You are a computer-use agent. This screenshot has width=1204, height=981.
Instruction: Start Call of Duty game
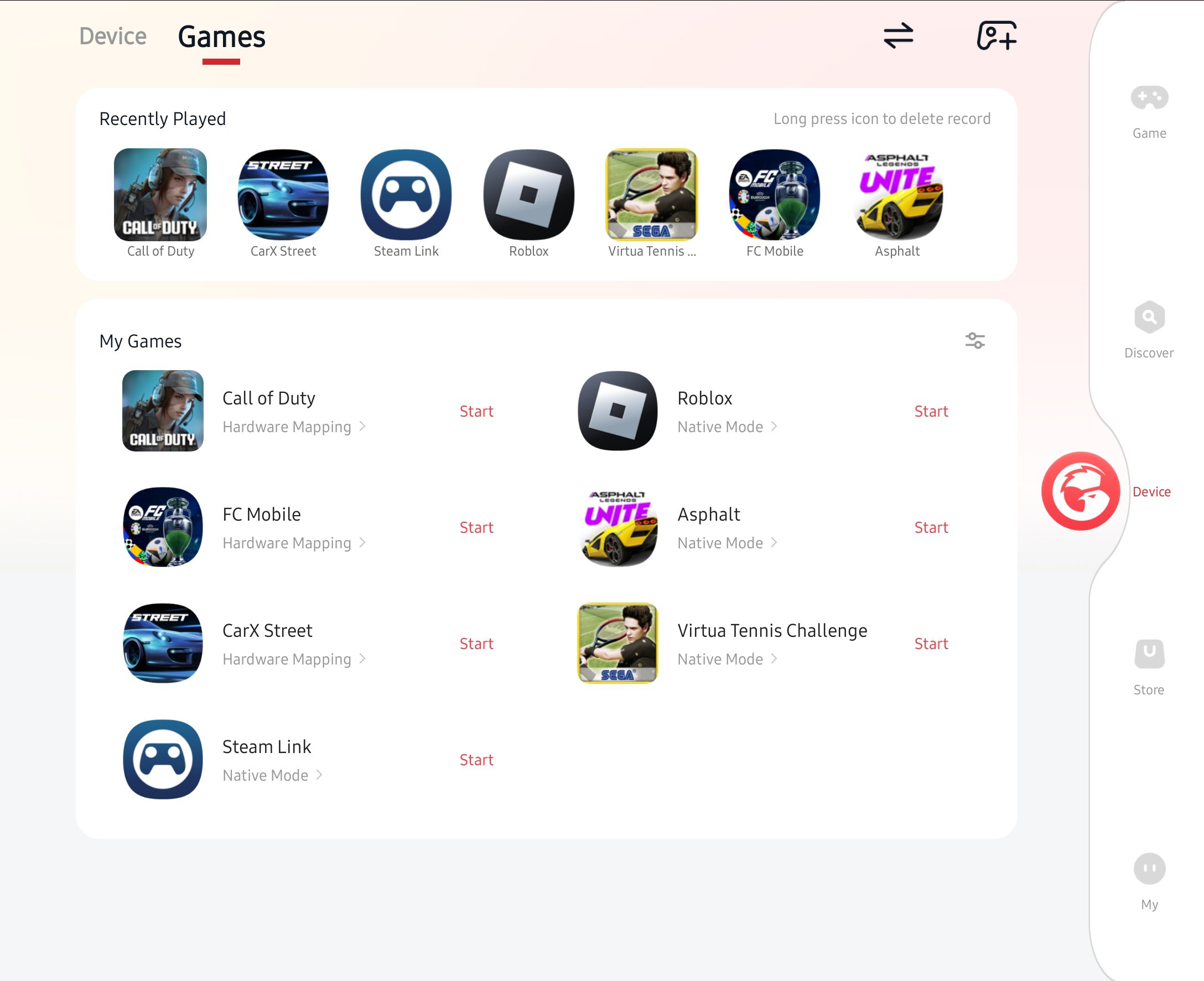[477, 411]
